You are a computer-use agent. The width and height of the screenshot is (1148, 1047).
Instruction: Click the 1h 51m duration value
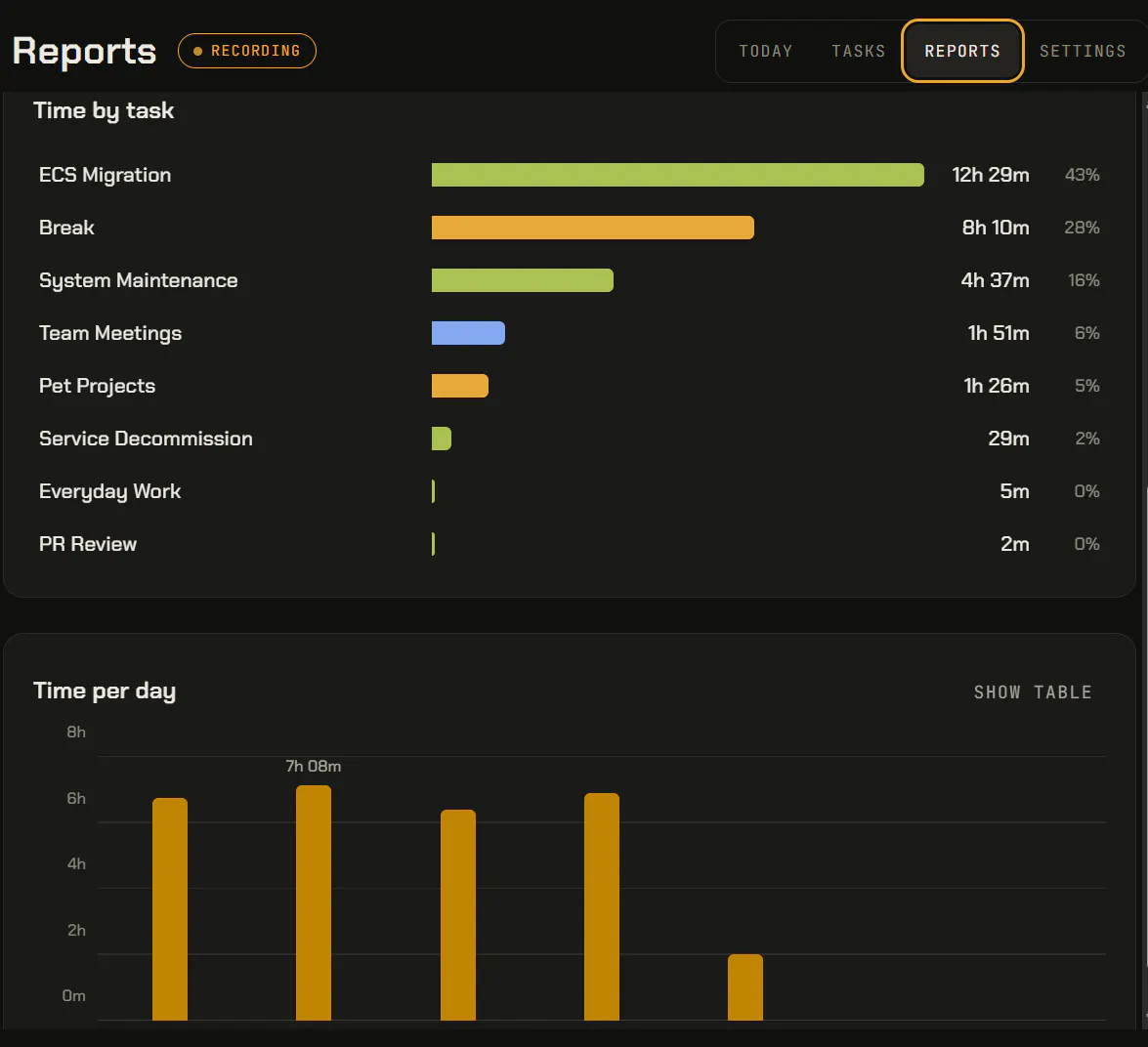pos(999,333)
